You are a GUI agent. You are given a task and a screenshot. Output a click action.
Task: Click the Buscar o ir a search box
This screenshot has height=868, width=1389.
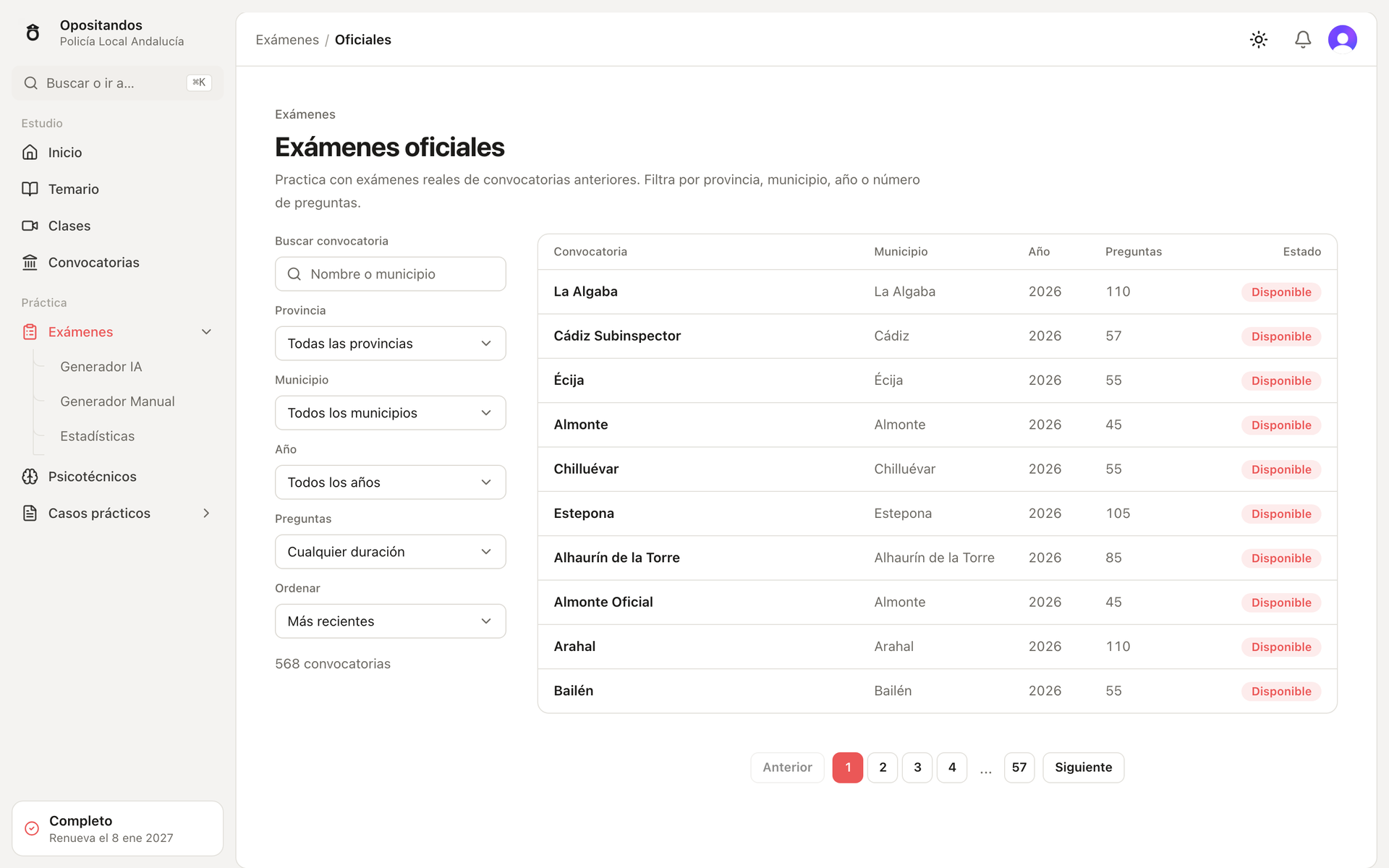click(x=118, y=83)
